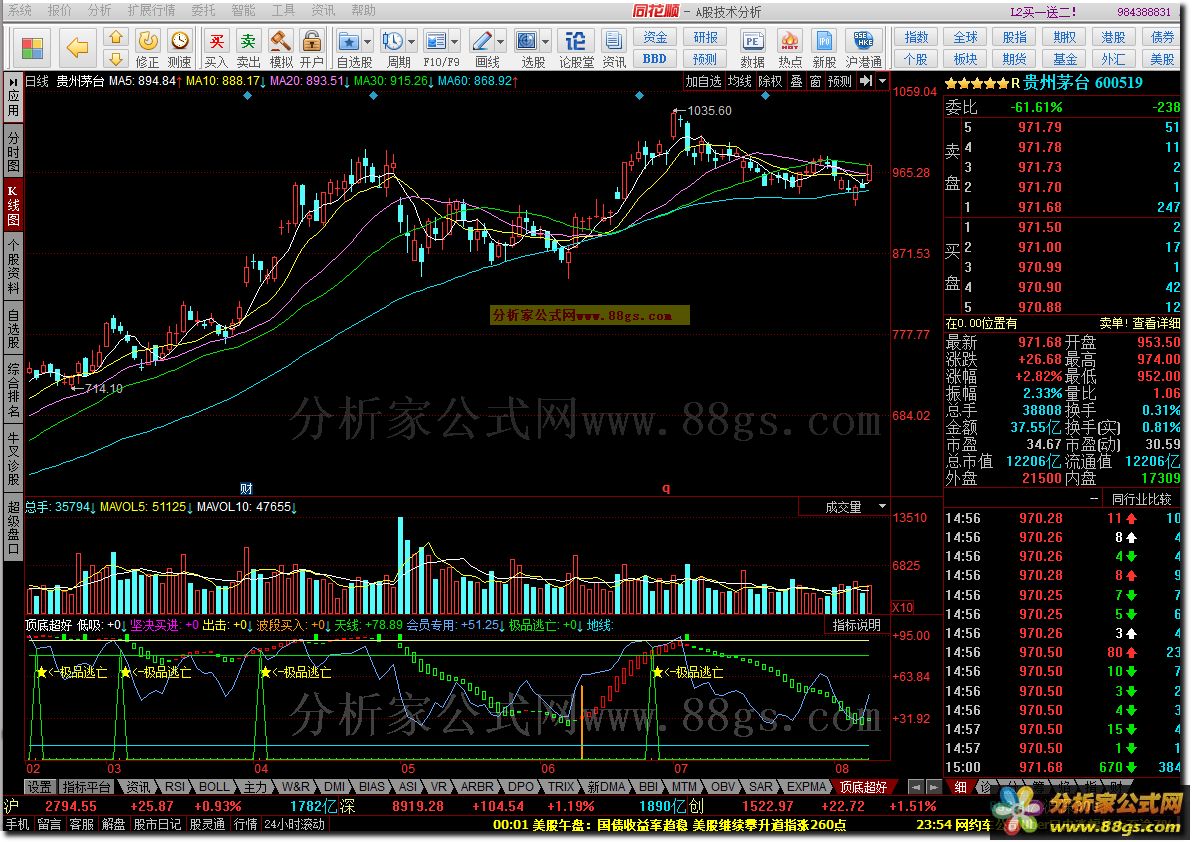Click the 同行业比较 link
Screen dimensions: 1192x842
click(x=1142, y=499)
